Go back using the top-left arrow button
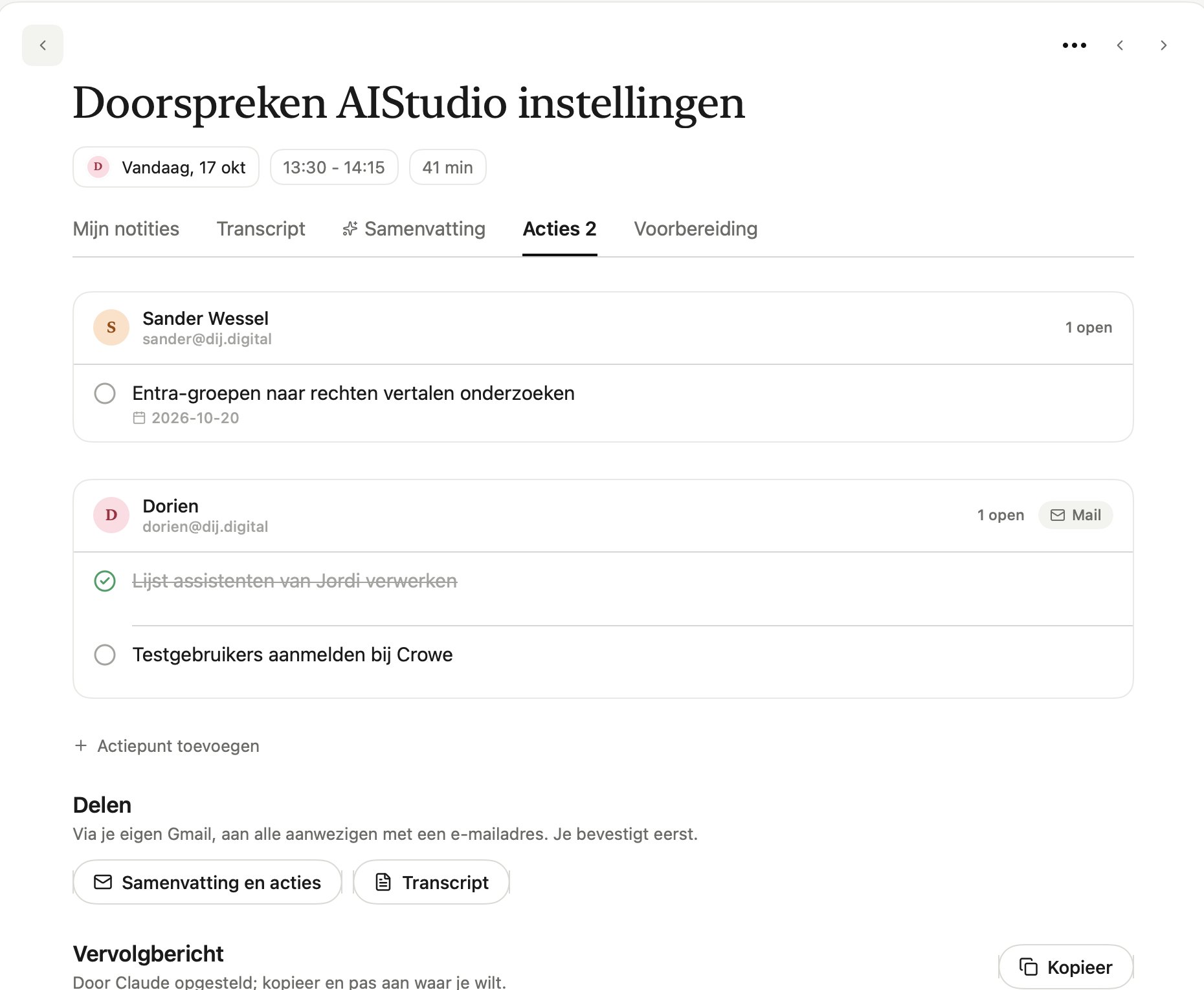Viewport: 1204px width, 990px height. 43,45
